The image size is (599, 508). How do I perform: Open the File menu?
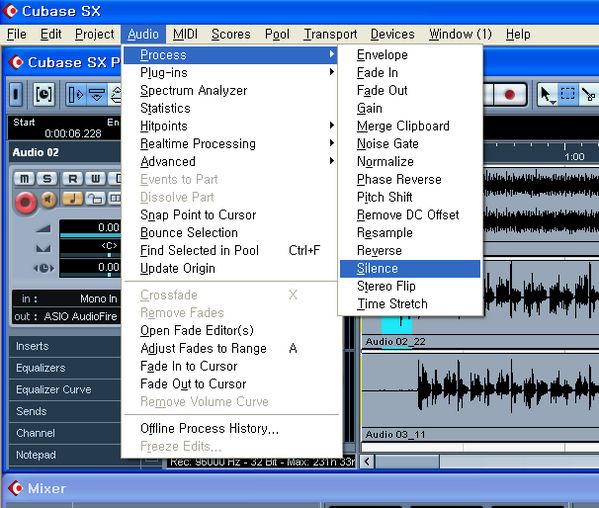[17, 34]
